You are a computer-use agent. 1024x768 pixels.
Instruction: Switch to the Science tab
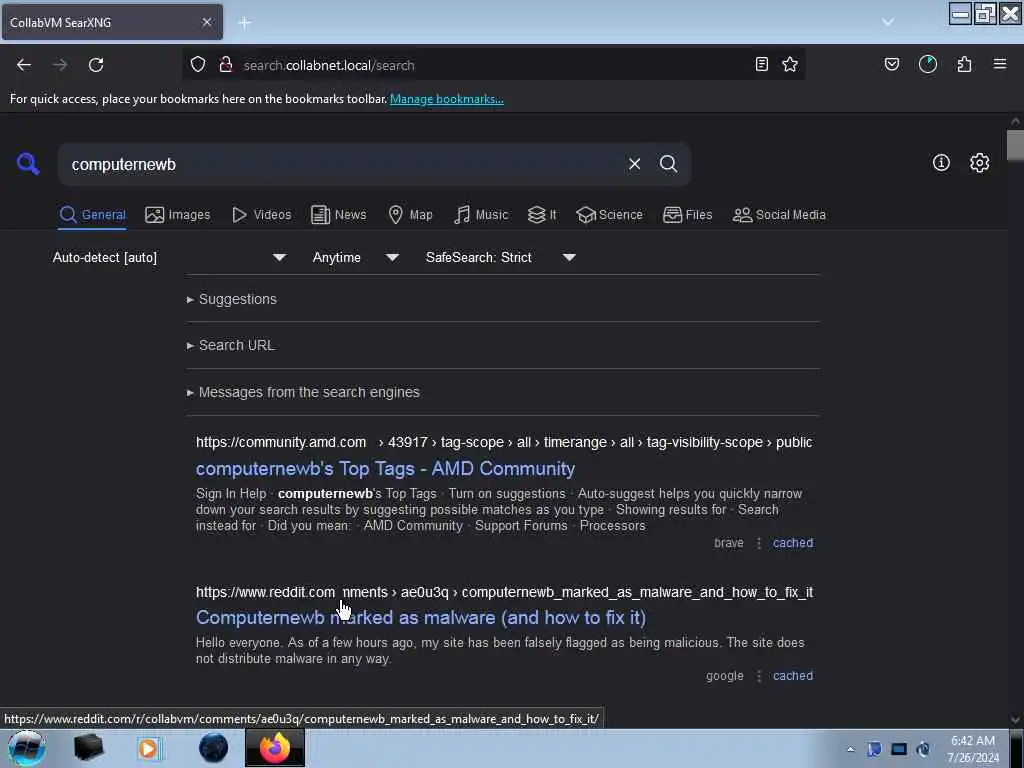point(609,215)
